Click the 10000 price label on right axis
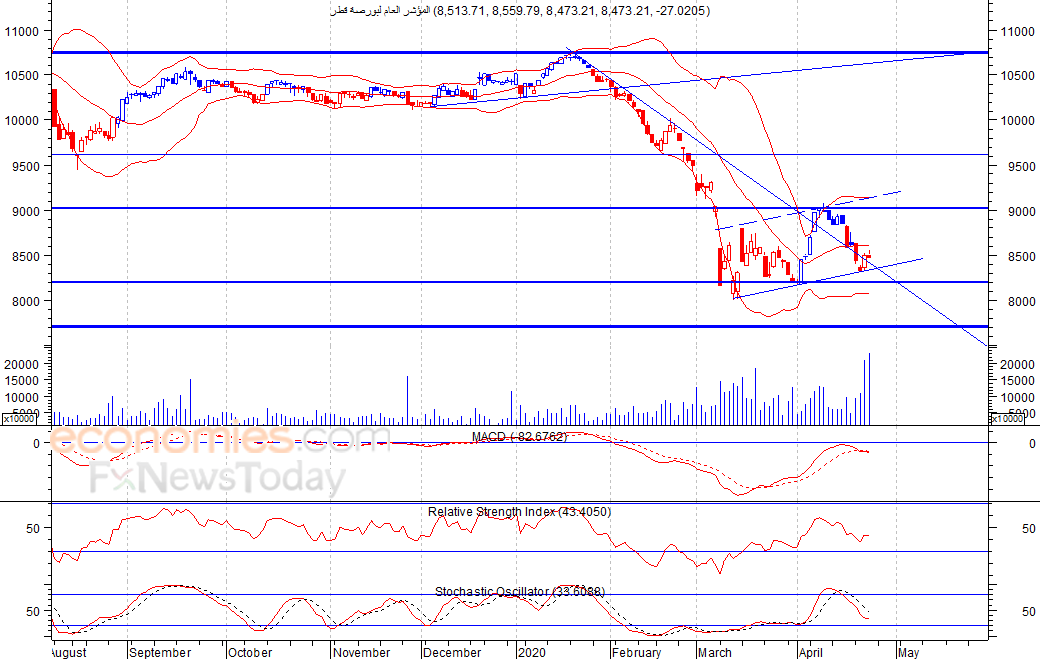 click(1017, 121)
